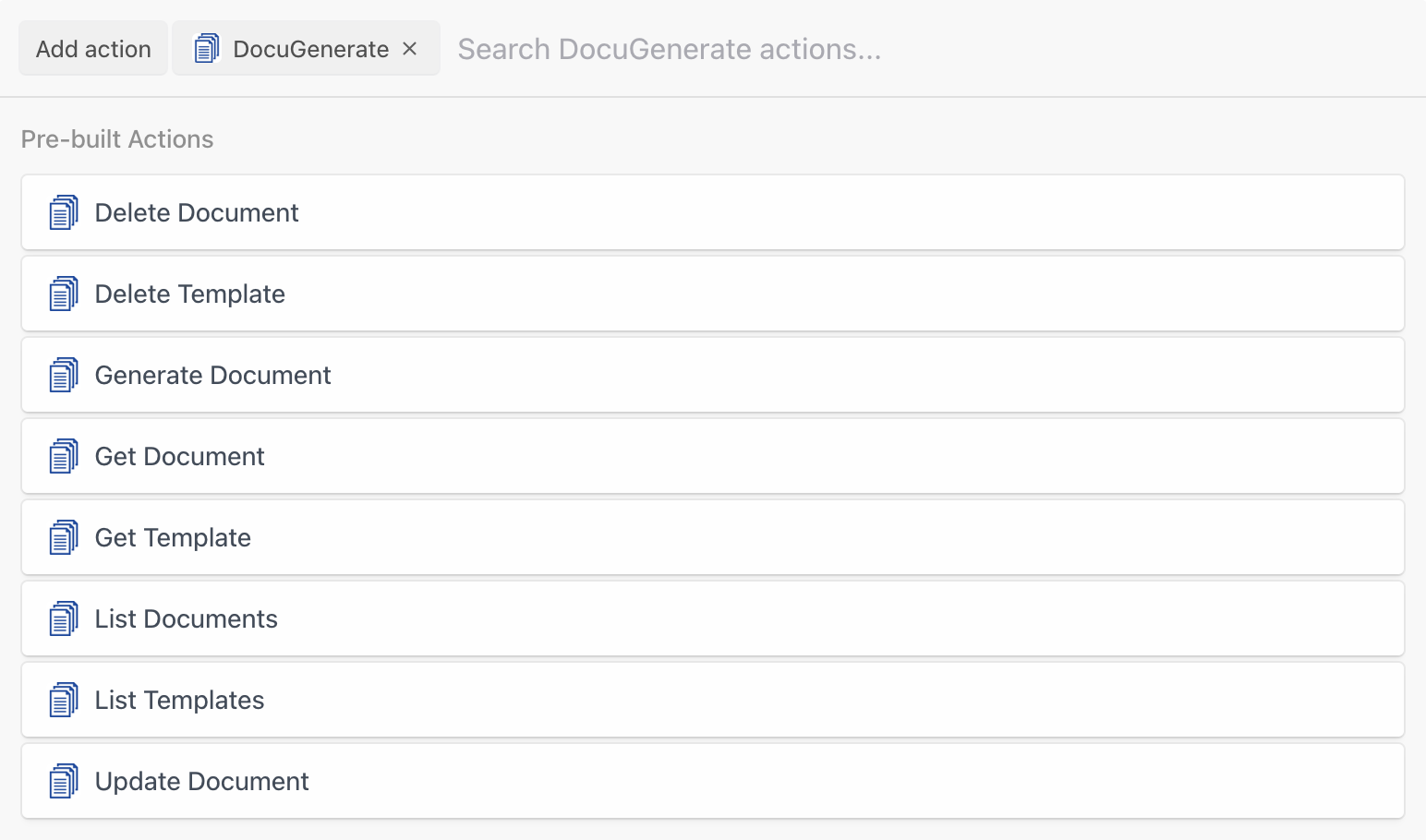This screenshot has height=840, width=1426.
Task: Choose the List Documents action
Action: point(187,619)
